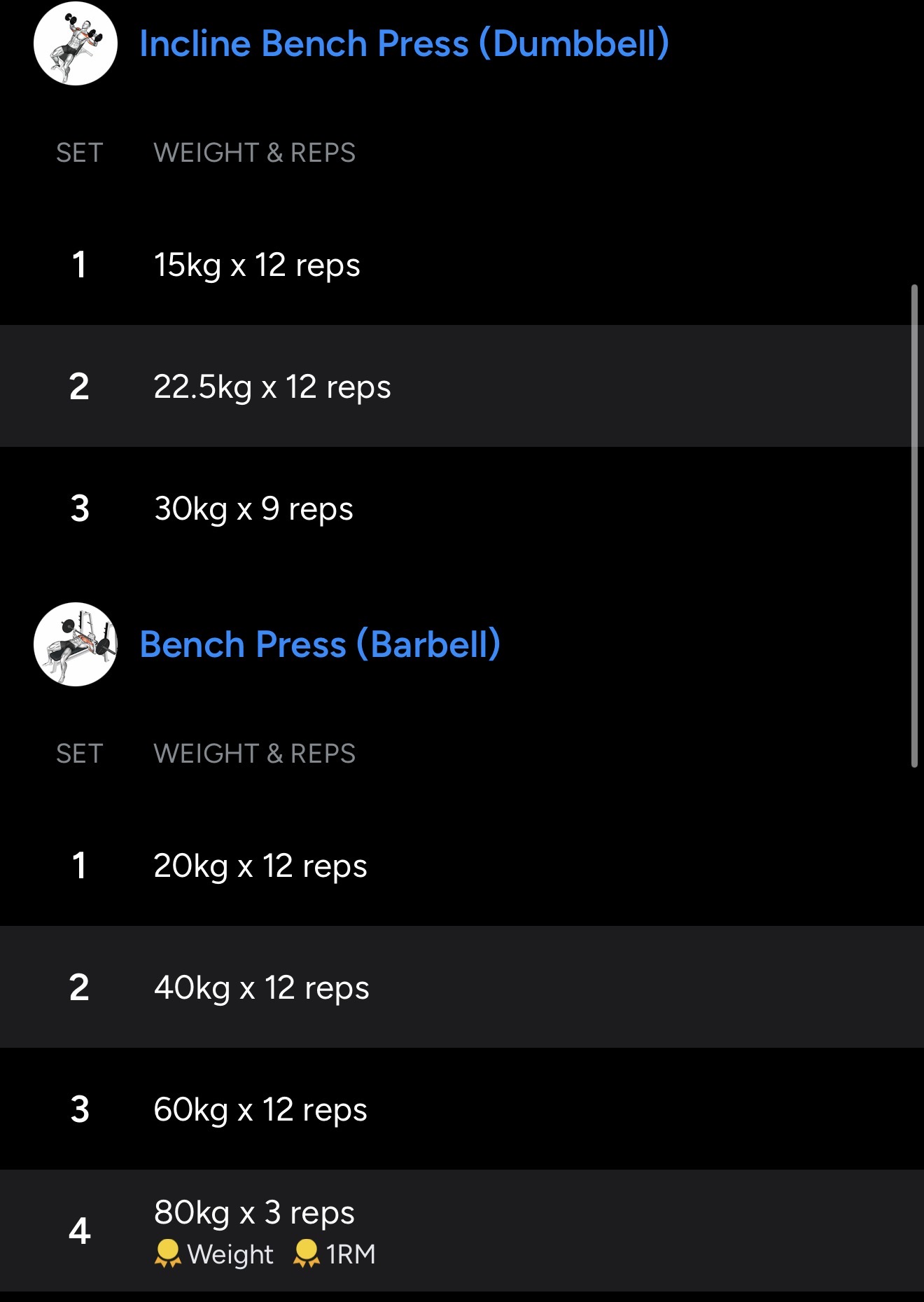Select the 20kg x 12 reps set
924x1302 pixels.
click(260, 866)
